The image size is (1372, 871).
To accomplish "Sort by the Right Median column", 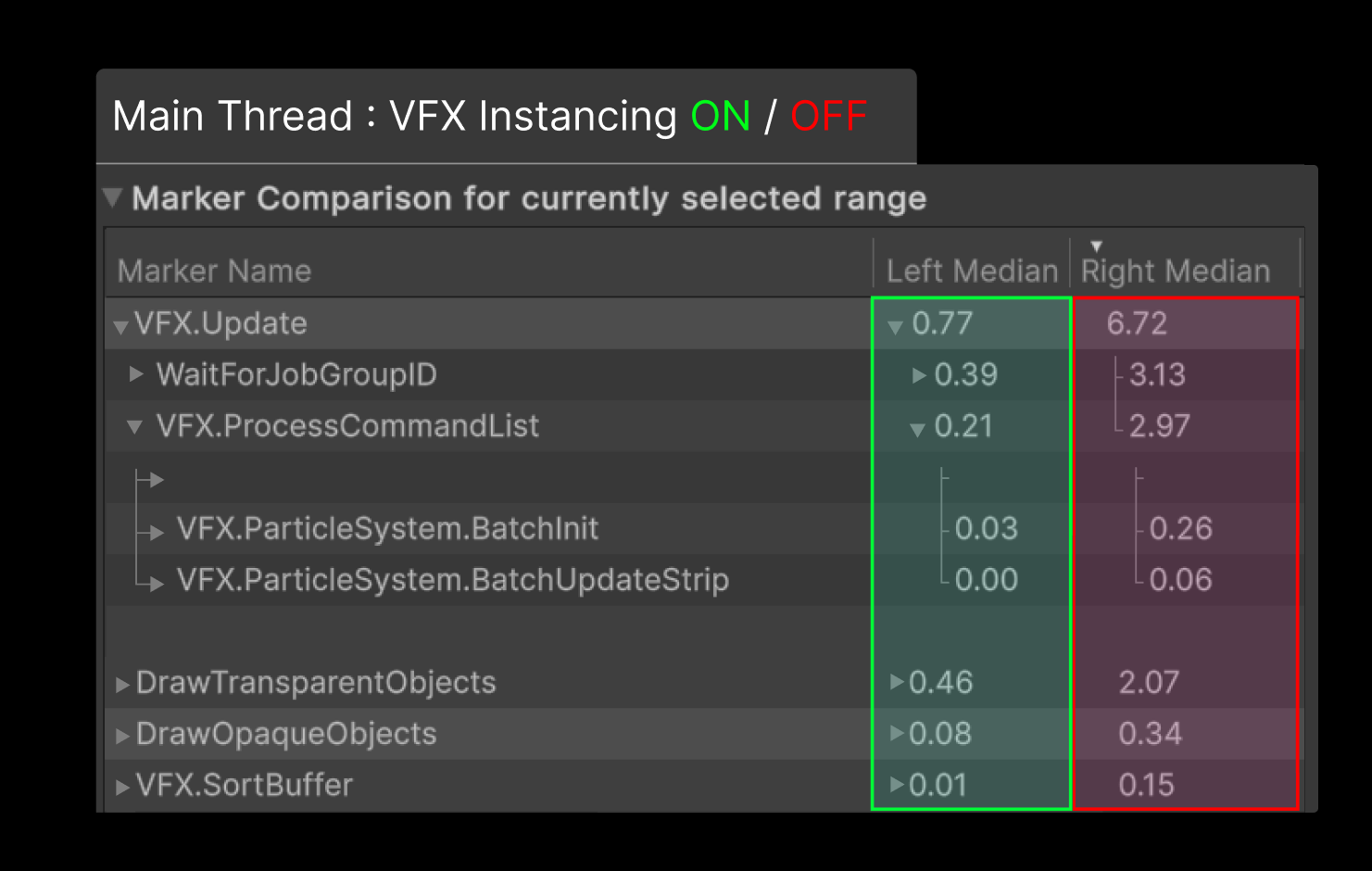I will tap(1175, 271).
